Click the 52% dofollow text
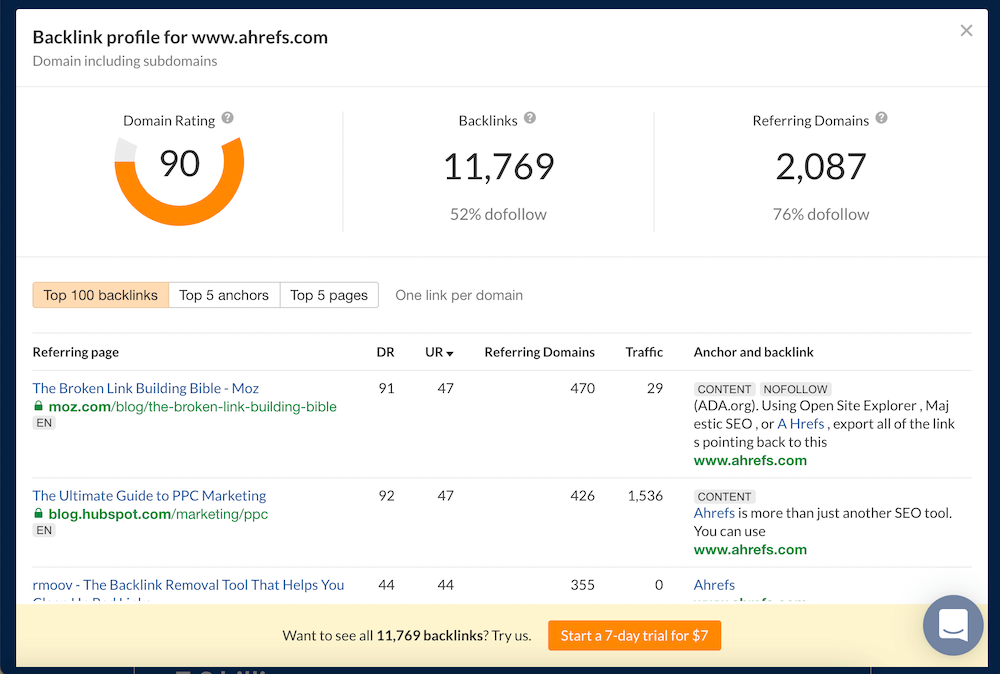 point(498,214)
